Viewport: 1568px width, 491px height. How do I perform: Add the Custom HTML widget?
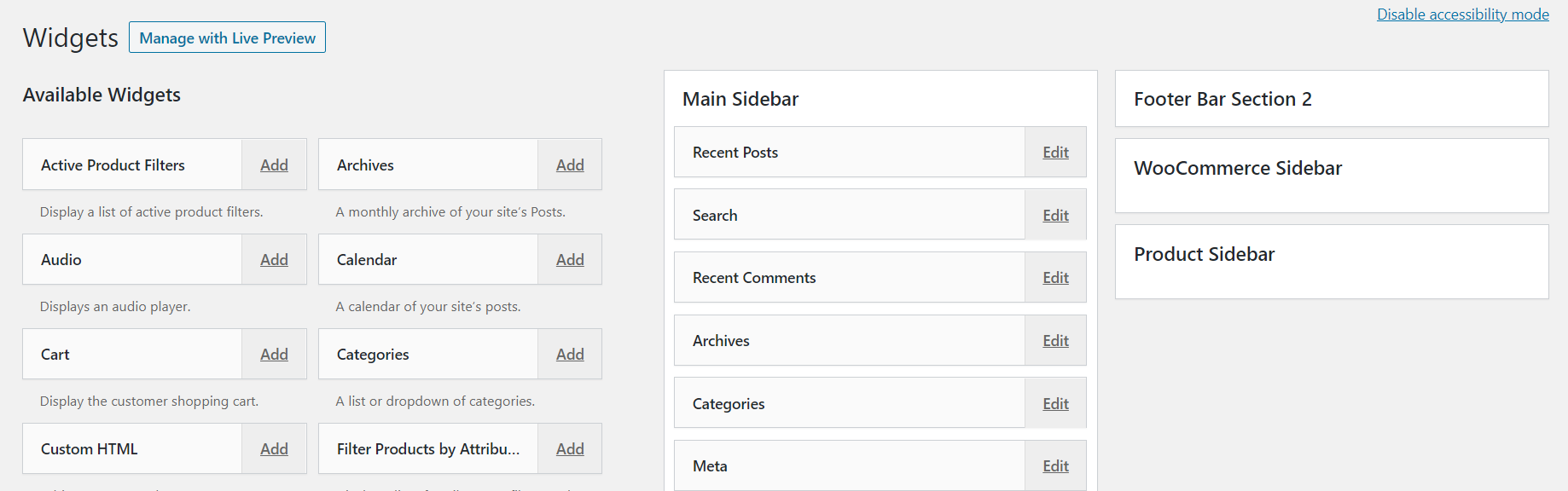pyautogui.click(x=274, y=449)
